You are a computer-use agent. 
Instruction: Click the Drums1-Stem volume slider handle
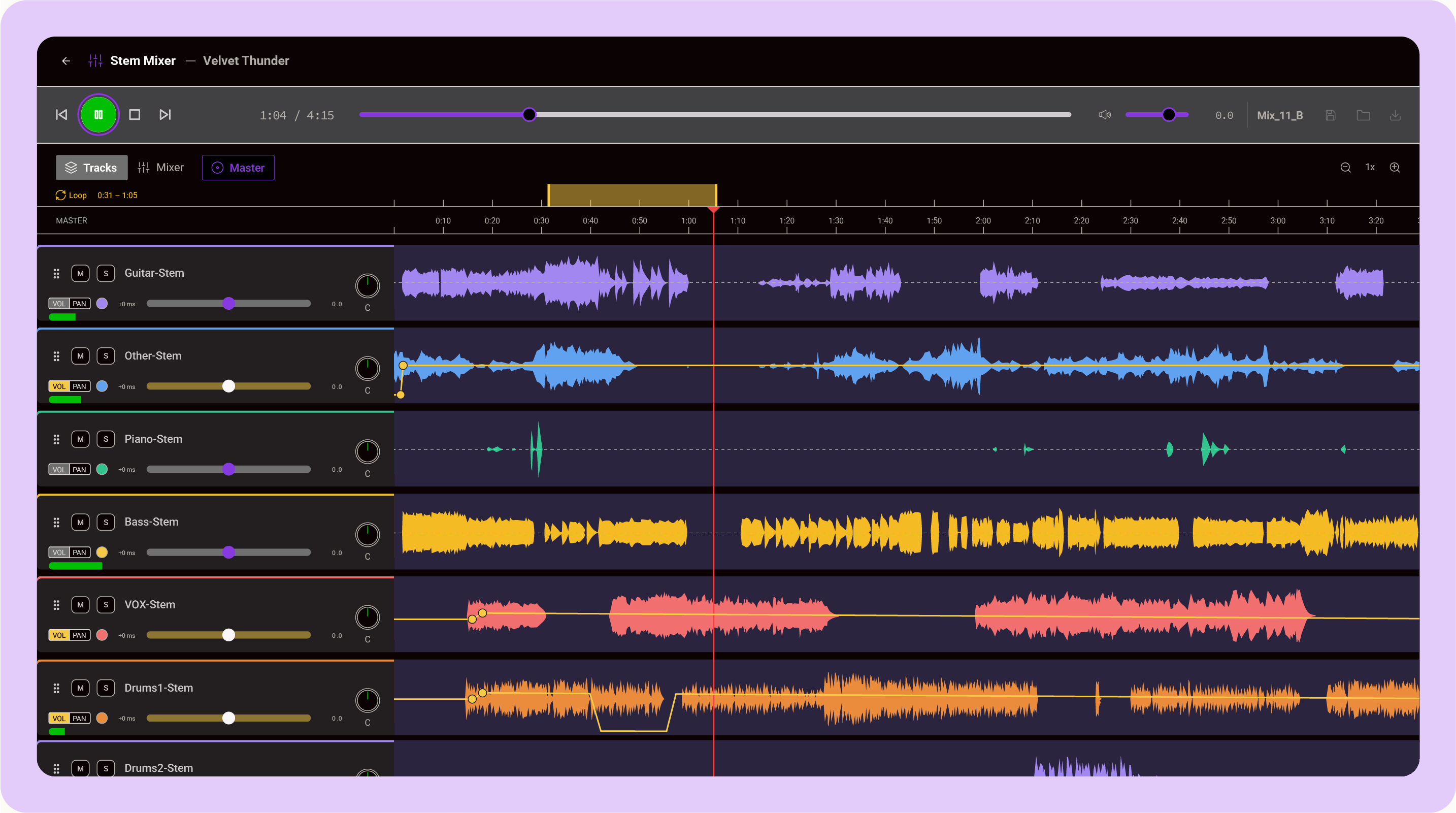[x=228, y=718]
